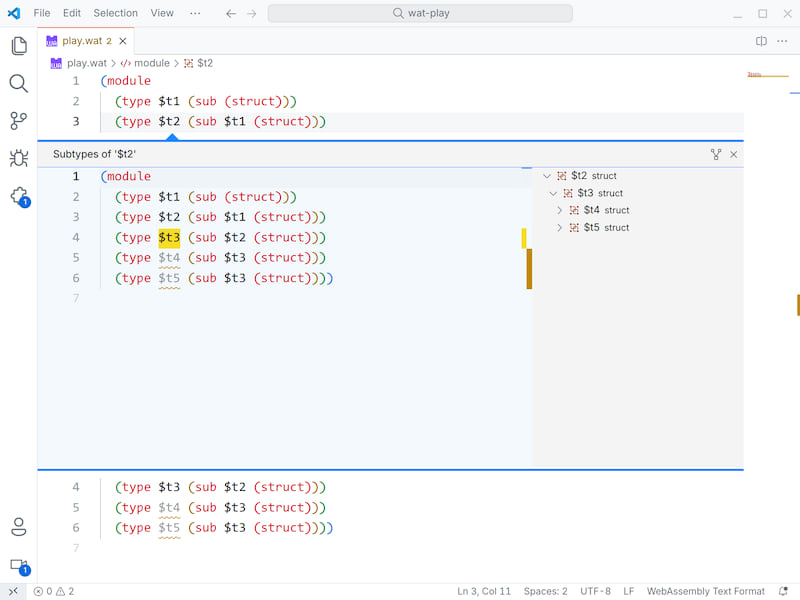The image size is (800, 600).
Task: Click the split editor right icon
Action: point(761,41)
